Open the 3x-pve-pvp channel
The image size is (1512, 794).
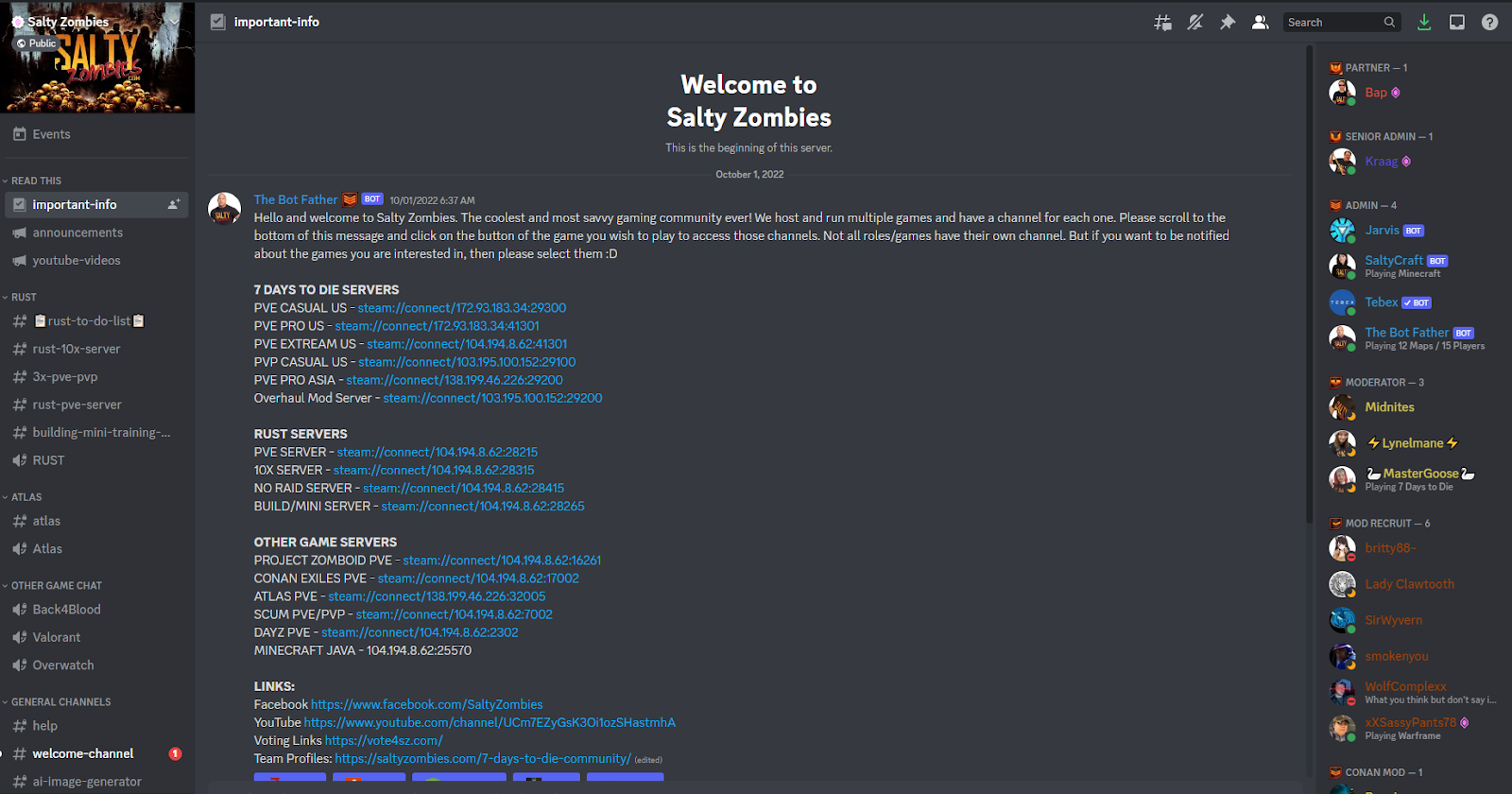point(97,376)
